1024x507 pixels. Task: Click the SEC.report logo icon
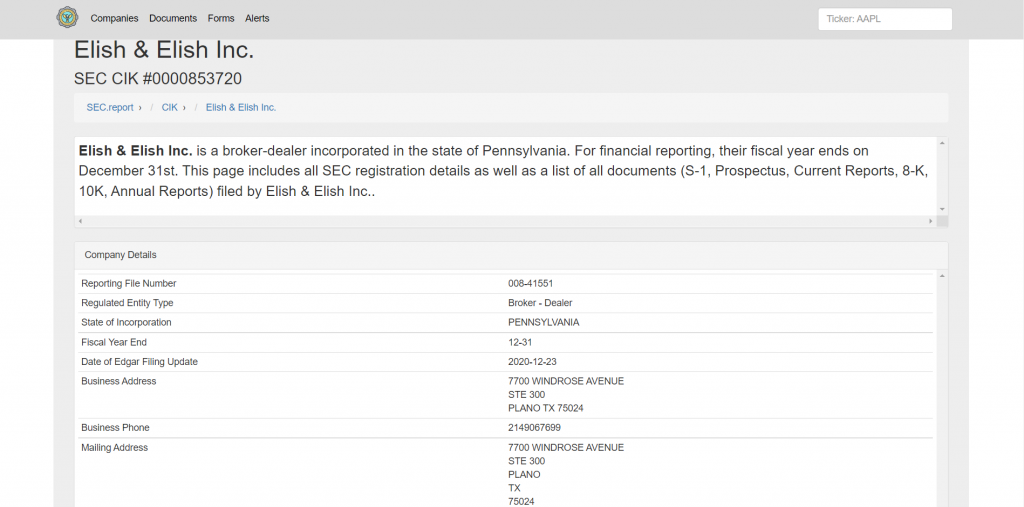(x=67, y=18)
